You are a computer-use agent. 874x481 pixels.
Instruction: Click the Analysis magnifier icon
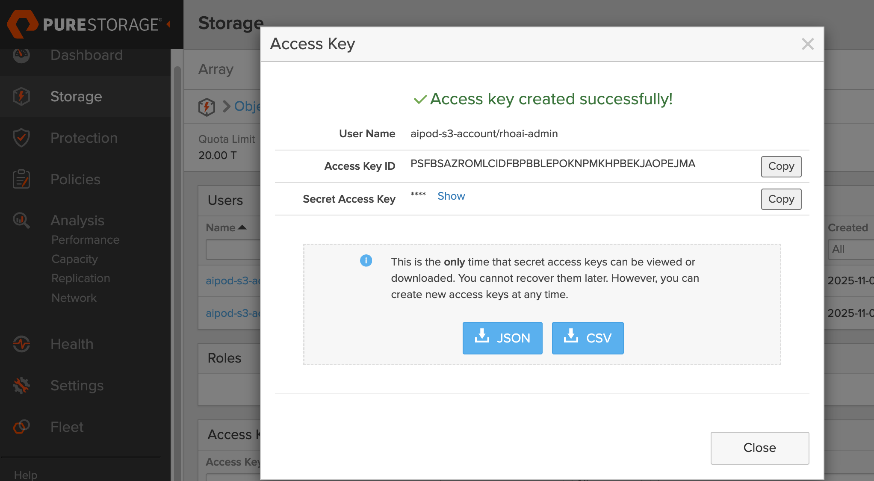[x=21, y=220]
